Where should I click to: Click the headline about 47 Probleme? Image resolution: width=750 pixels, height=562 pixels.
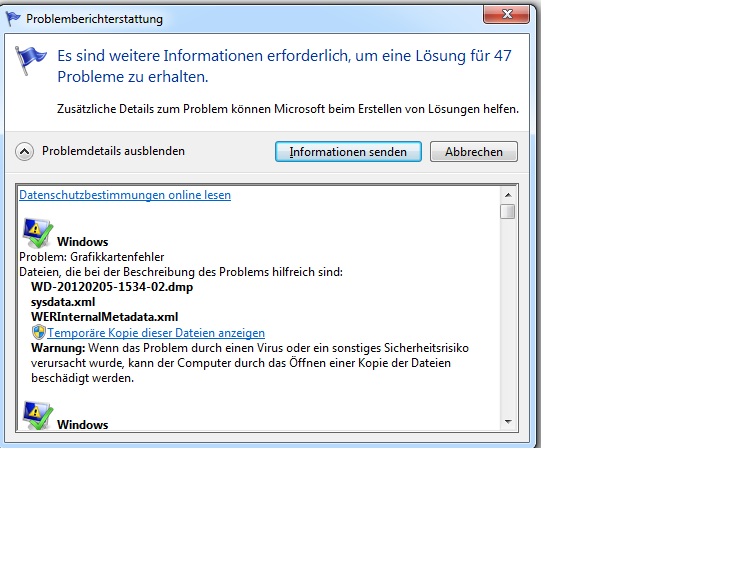(x=284, y=66)
